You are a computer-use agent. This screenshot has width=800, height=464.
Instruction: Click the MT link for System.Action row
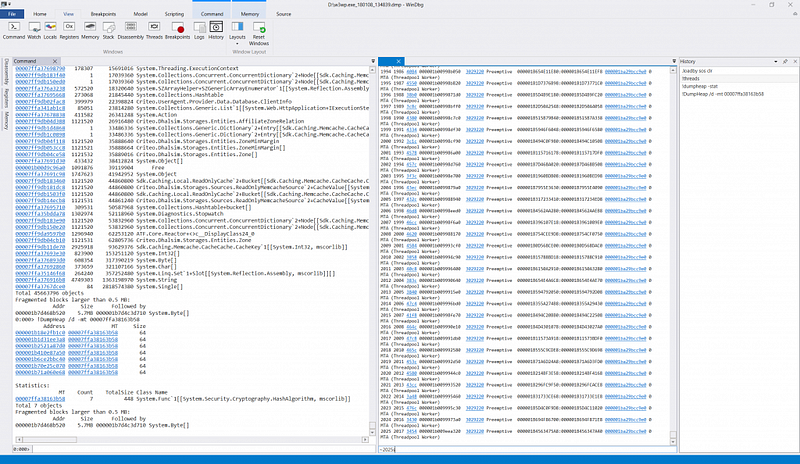(40, 114)
